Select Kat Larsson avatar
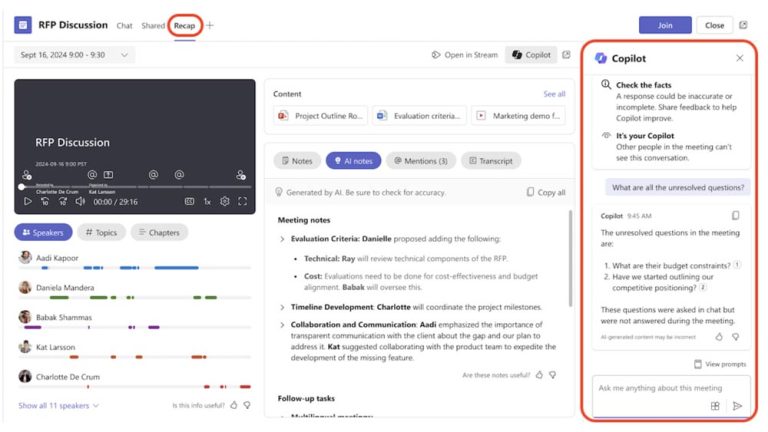768x432 pixels. pos(25,347)
